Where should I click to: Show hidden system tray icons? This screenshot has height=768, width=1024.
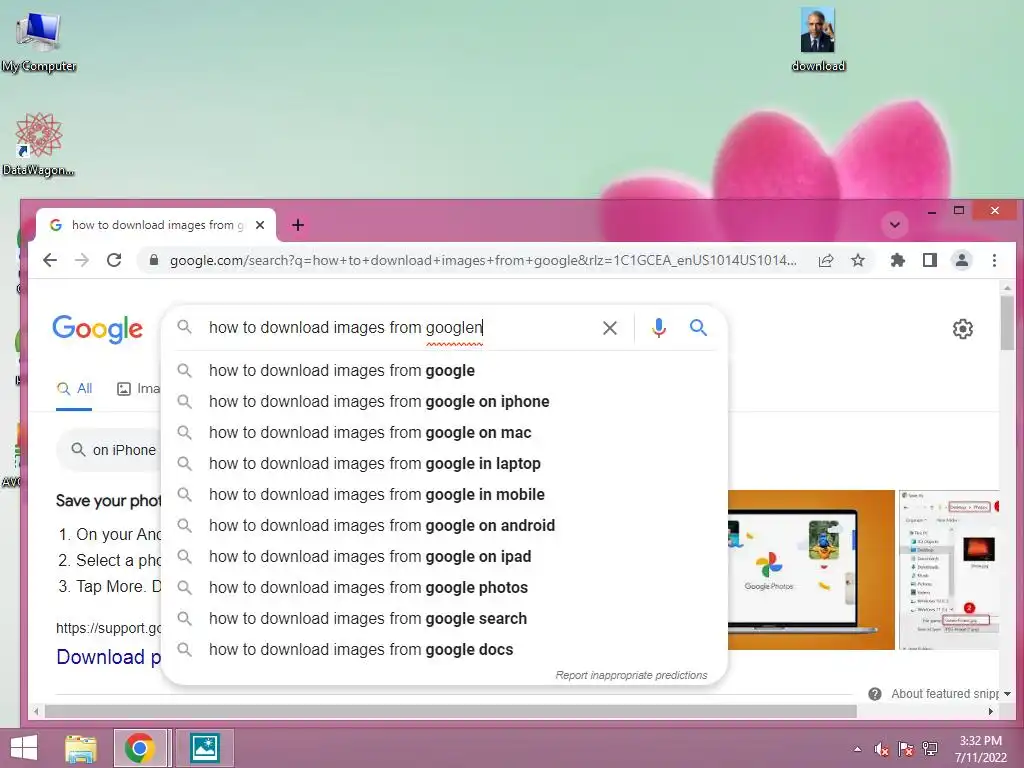857,750
